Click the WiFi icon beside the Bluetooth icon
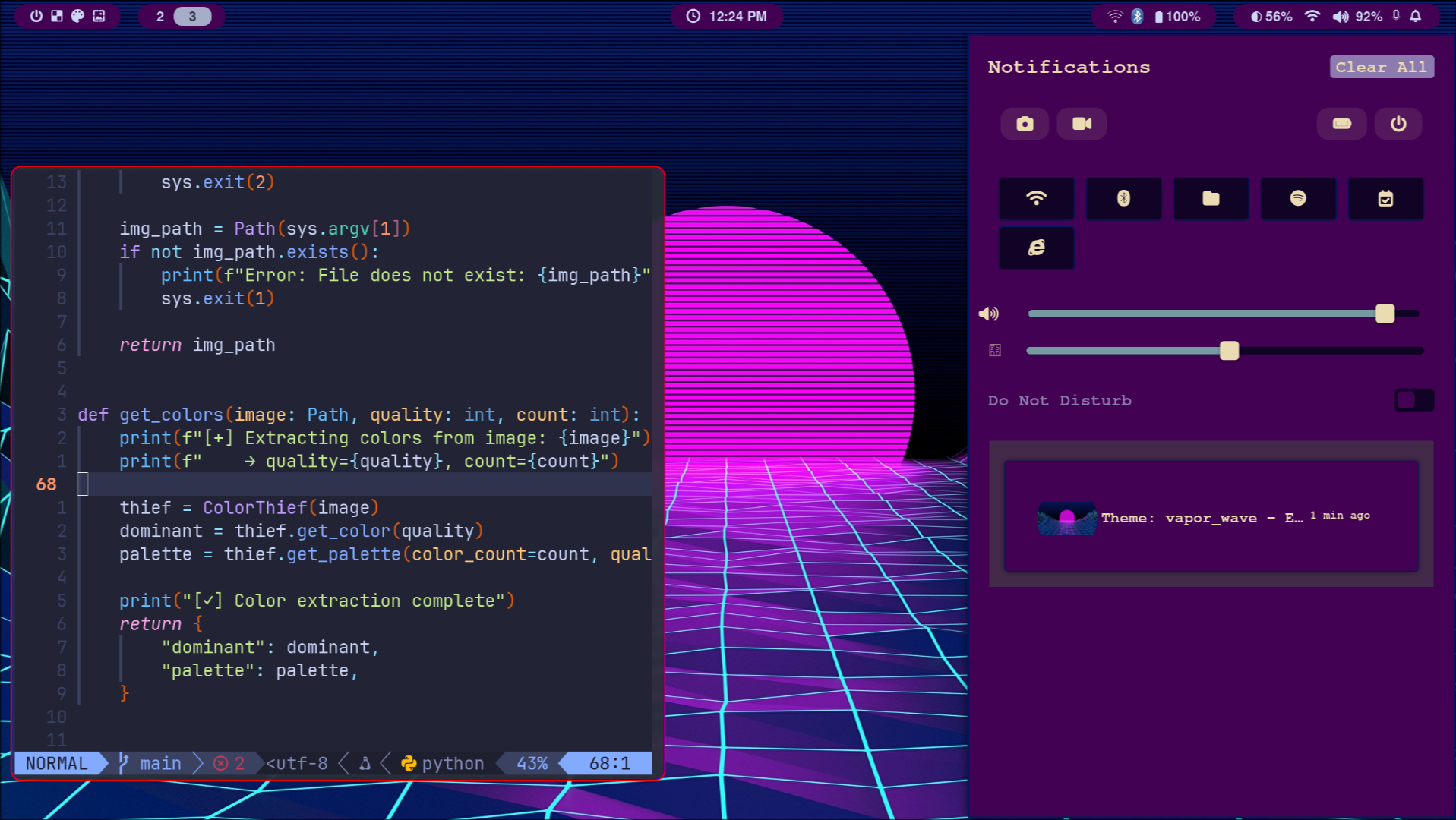 [1115, 16]
